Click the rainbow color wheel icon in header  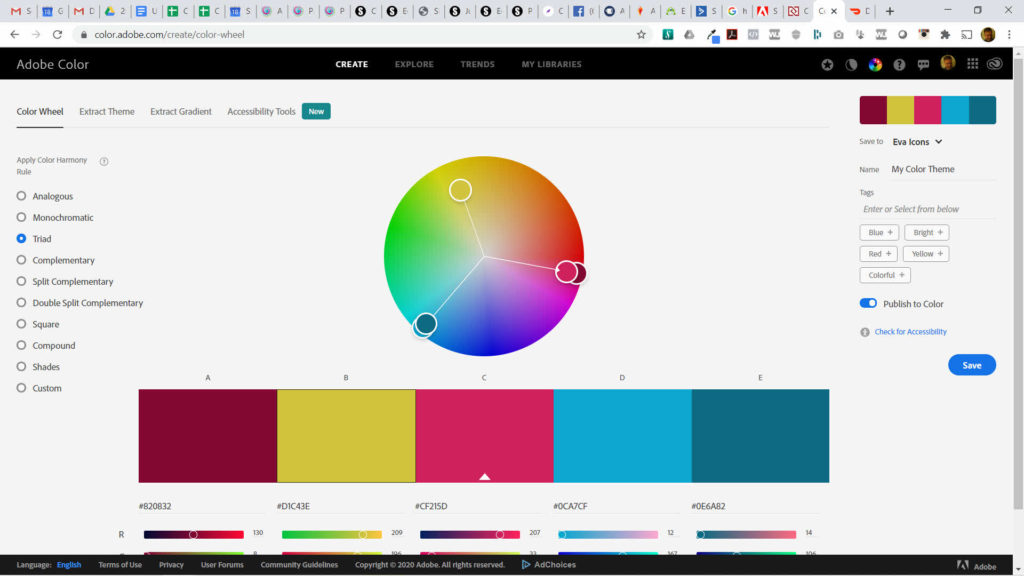[875, 64]
